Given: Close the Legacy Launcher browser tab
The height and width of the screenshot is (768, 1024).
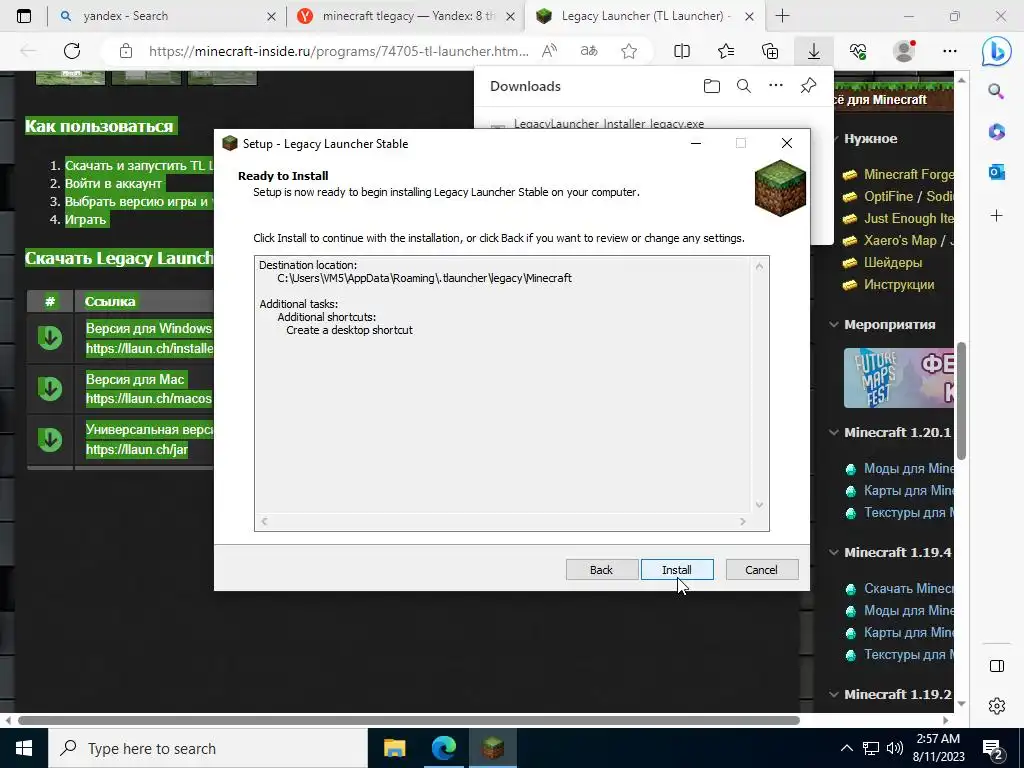Looking at the screenshot, I should [750, 16].
